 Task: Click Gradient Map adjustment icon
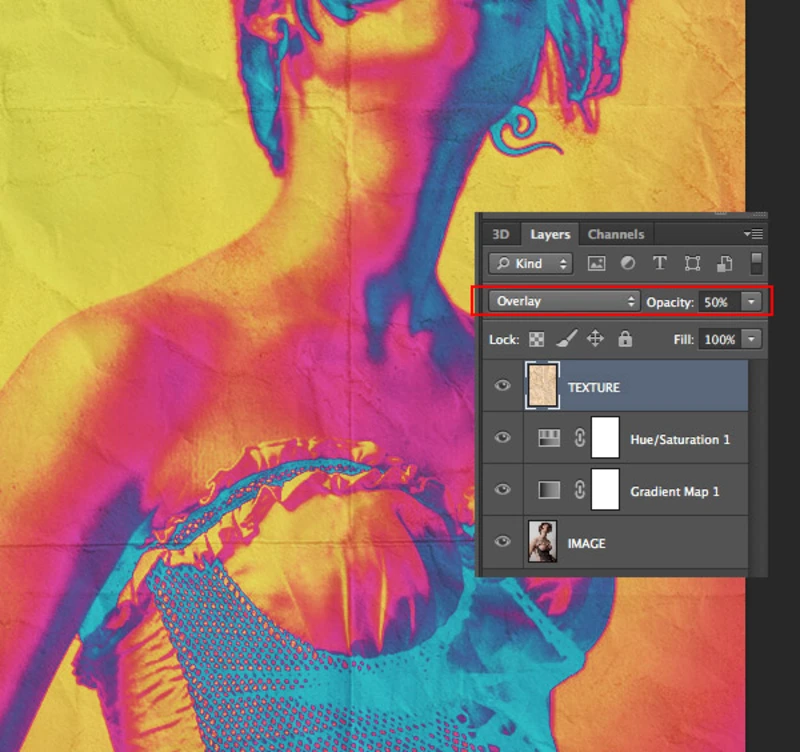[x=549, y=490]
